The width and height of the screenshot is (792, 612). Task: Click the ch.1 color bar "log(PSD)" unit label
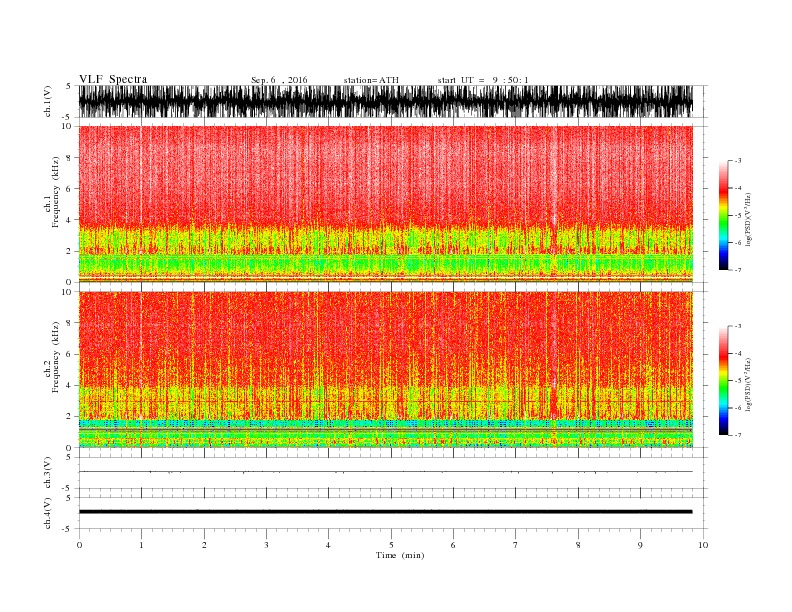coord(748,219)
